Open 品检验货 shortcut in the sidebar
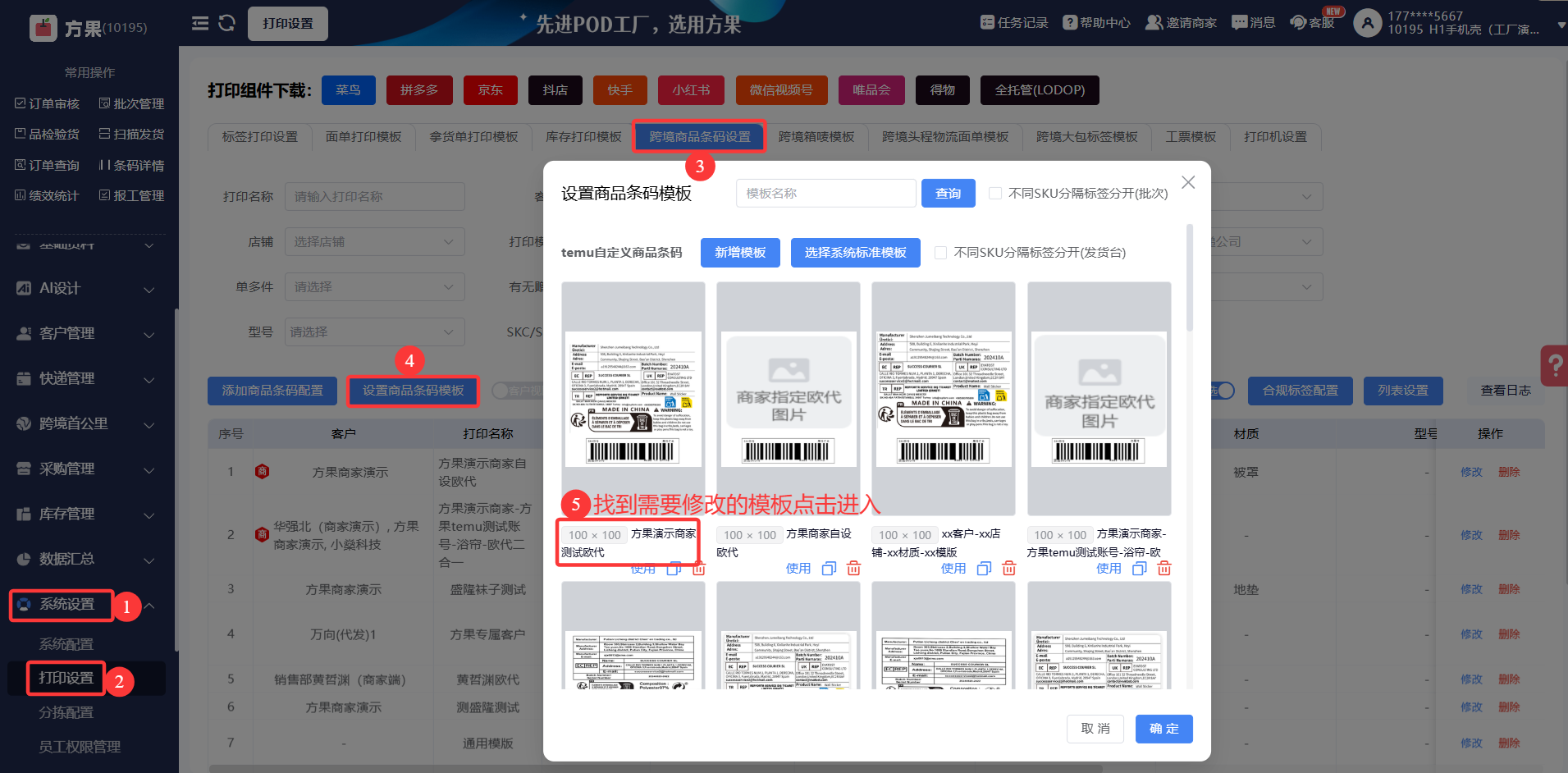This screenshot has width=1568, height=773. pos(48,134)
